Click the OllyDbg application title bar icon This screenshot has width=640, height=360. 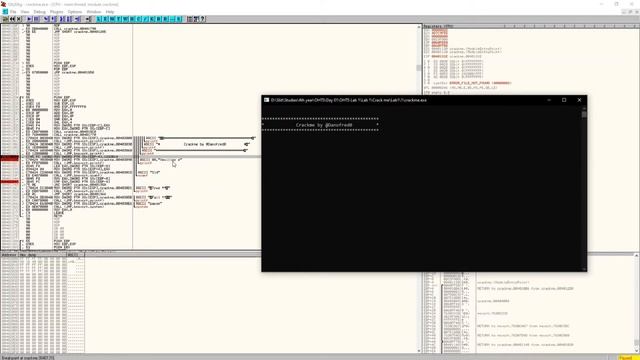click(4, 4)
